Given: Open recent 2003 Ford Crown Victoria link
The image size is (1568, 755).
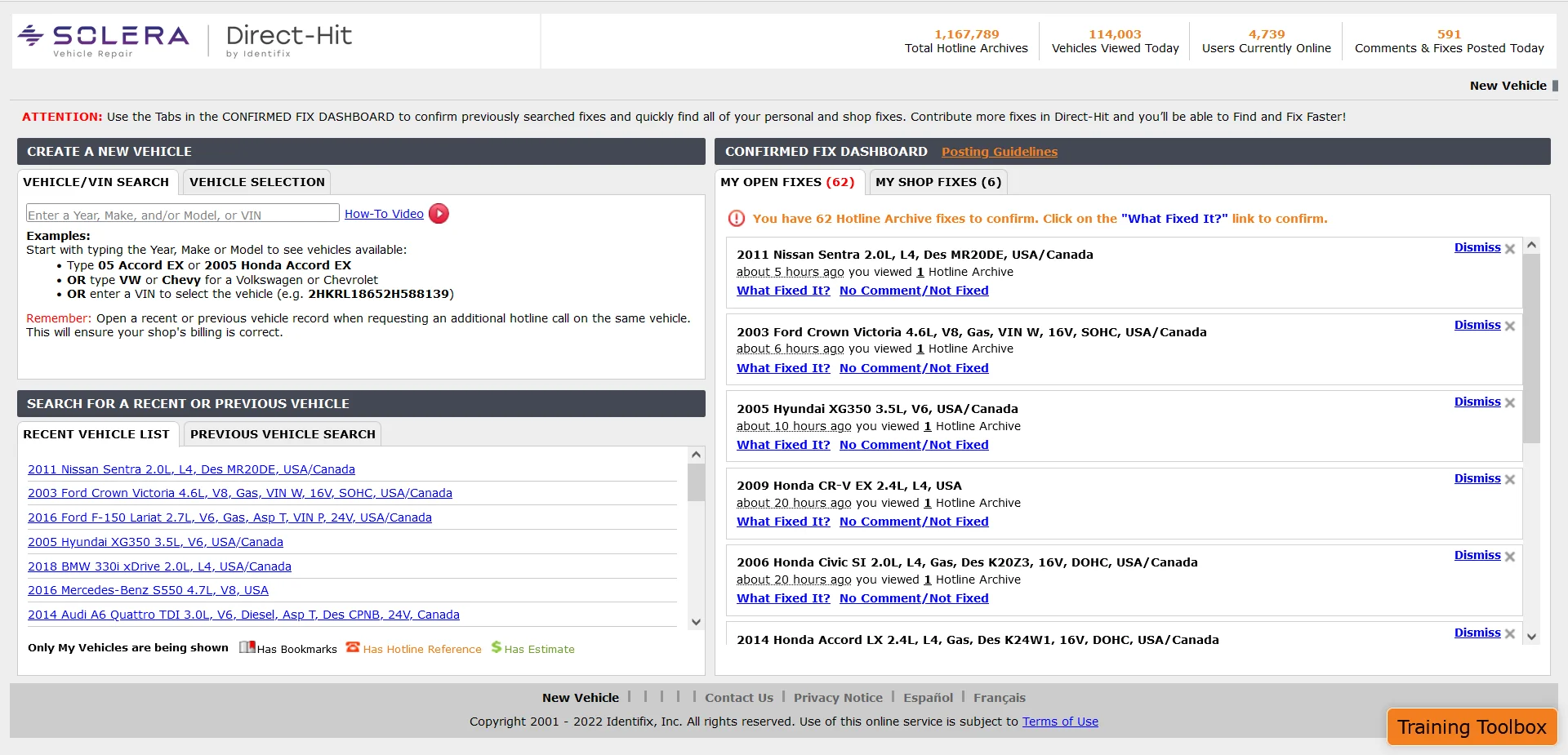Looking at the screenshot, I should [240, 493].
